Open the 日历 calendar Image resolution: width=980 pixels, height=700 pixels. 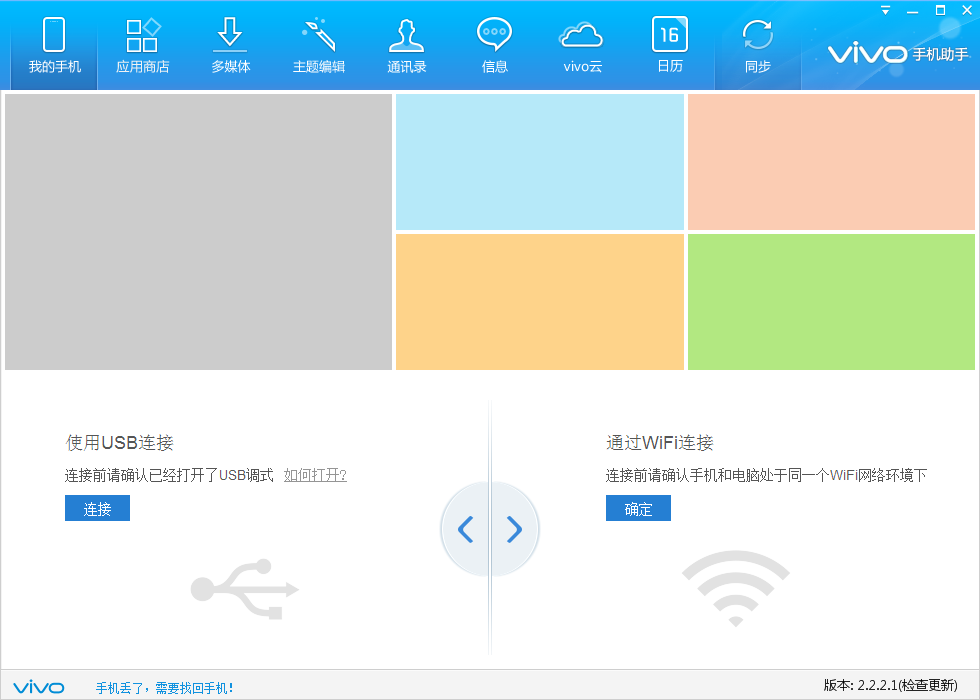point(670,46)
